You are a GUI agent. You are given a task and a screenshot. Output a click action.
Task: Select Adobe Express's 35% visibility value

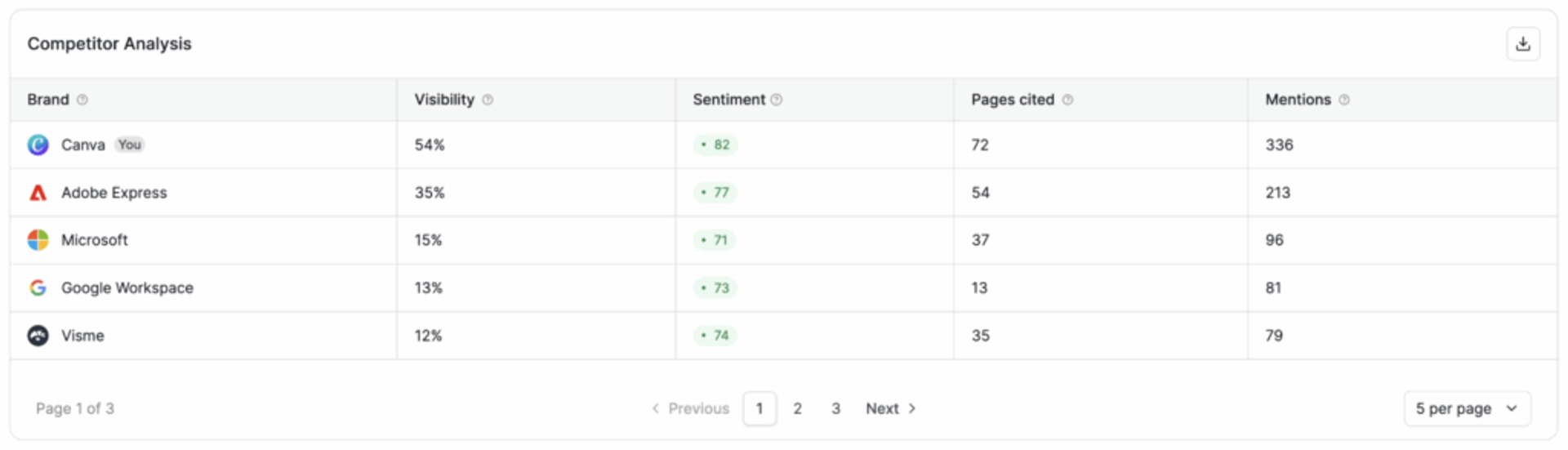tap(430, 193)
